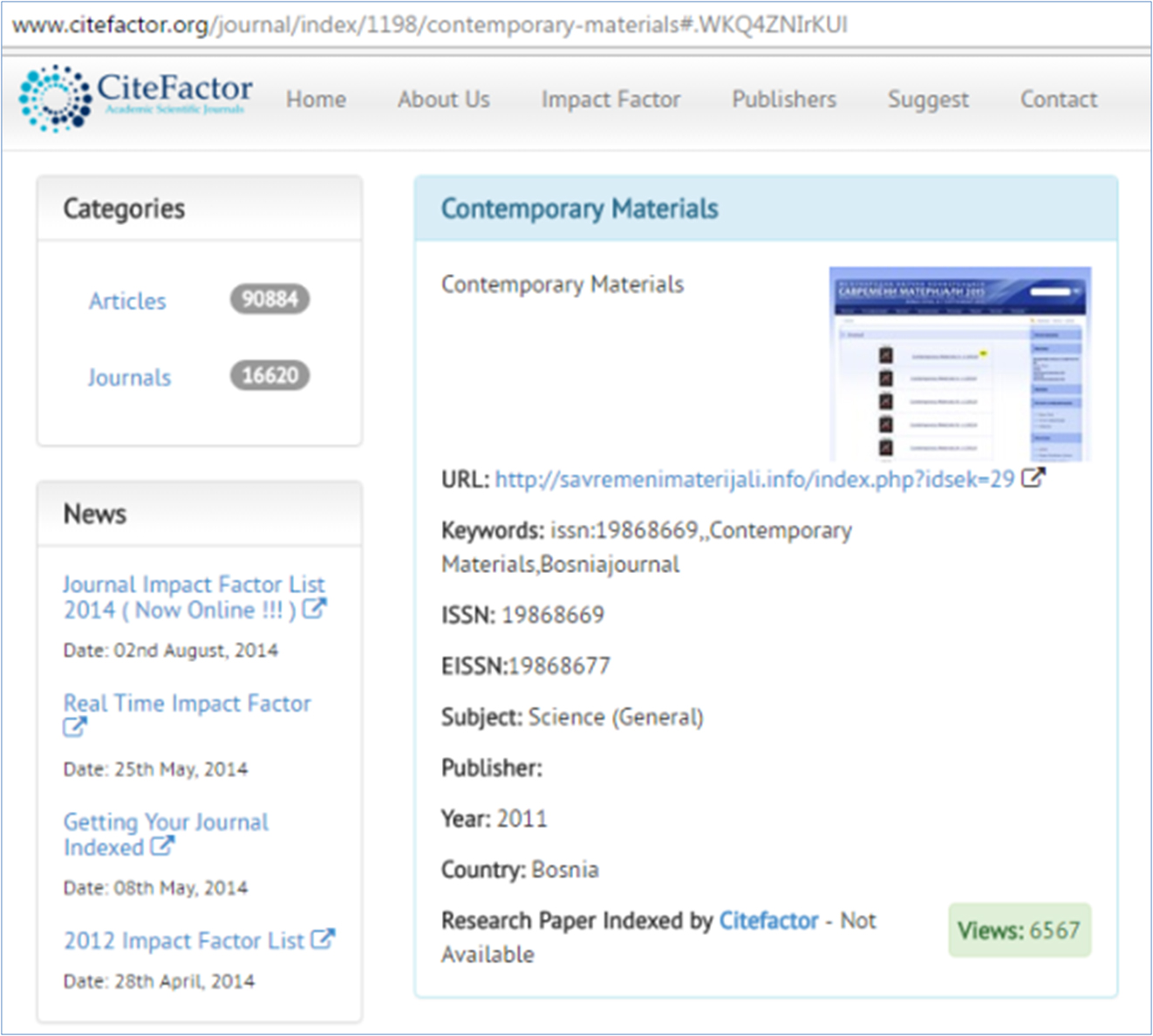
Task: Go to the Contact page
Action: point(1059,99)
